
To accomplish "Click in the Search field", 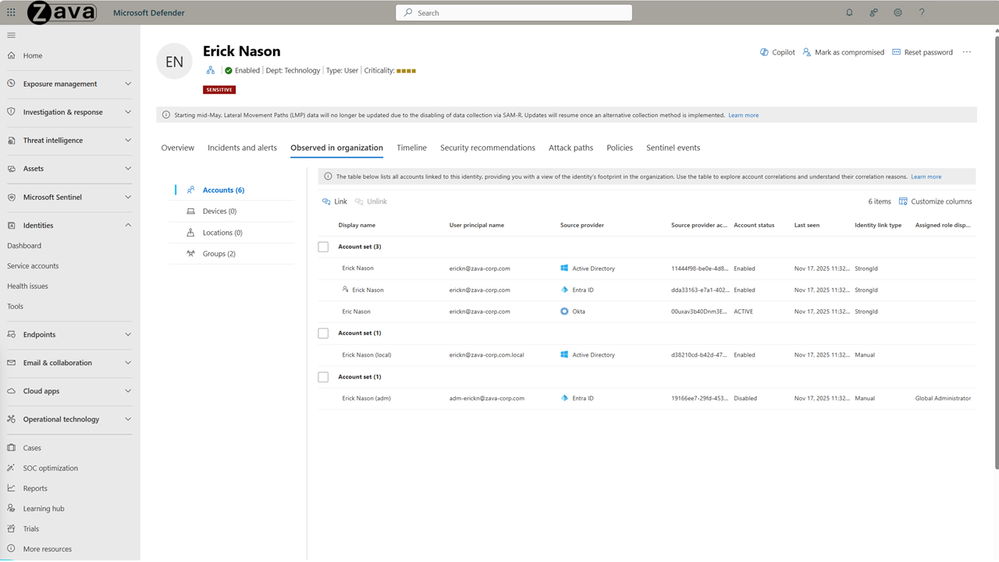I will [x=514, y=13].
